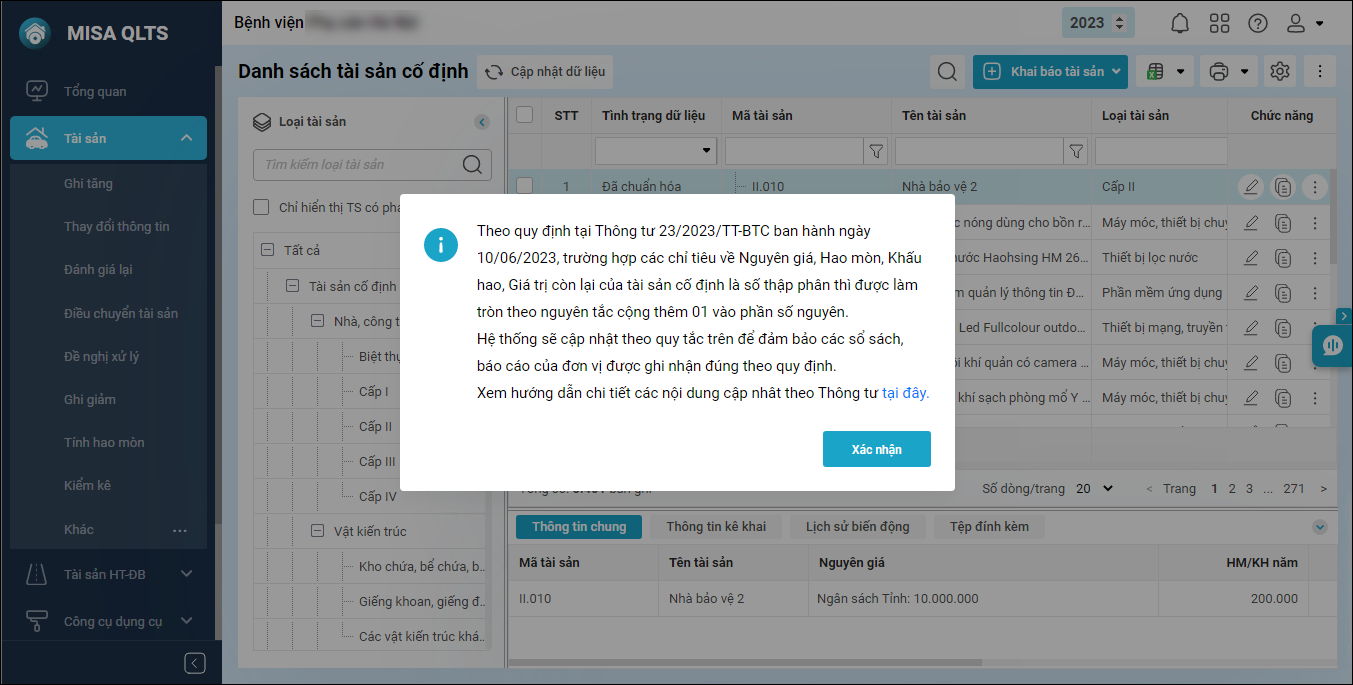
Task: Click the edit pencil for Nhà bảo vệ 2 row
Action: [x=1251, y=187]
